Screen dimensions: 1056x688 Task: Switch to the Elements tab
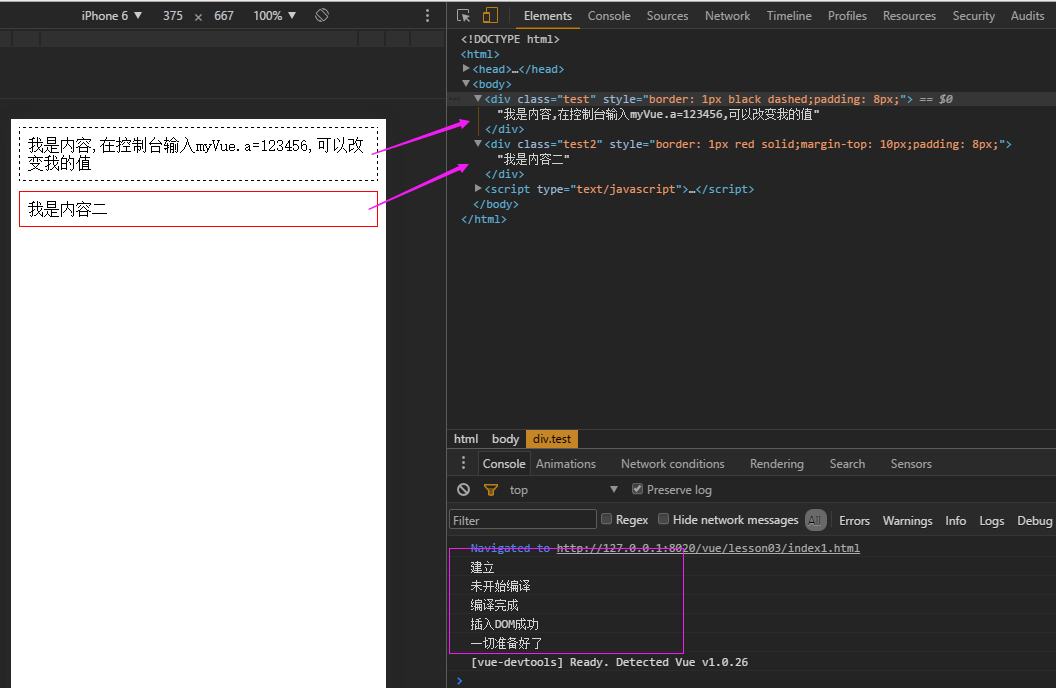click(548, 15)
